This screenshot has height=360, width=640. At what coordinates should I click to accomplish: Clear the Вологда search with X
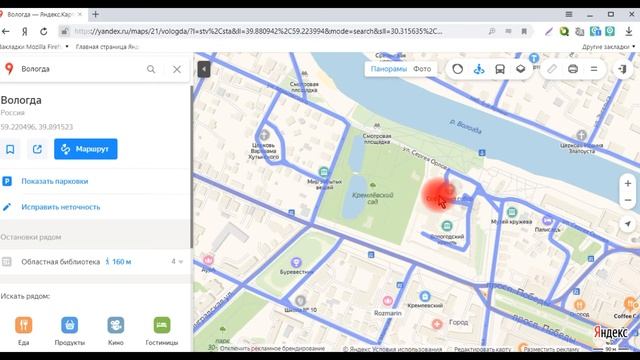(x=177, y=69)
